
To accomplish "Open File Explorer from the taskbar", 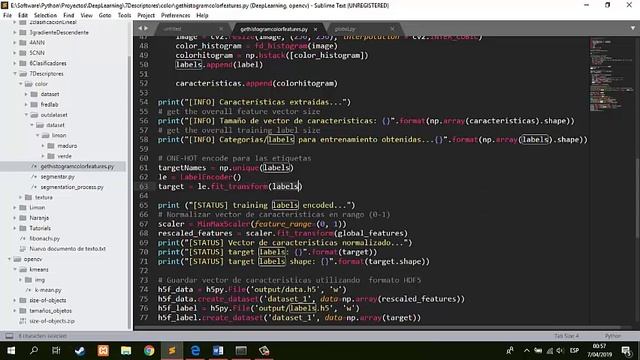I will [126, 351].
